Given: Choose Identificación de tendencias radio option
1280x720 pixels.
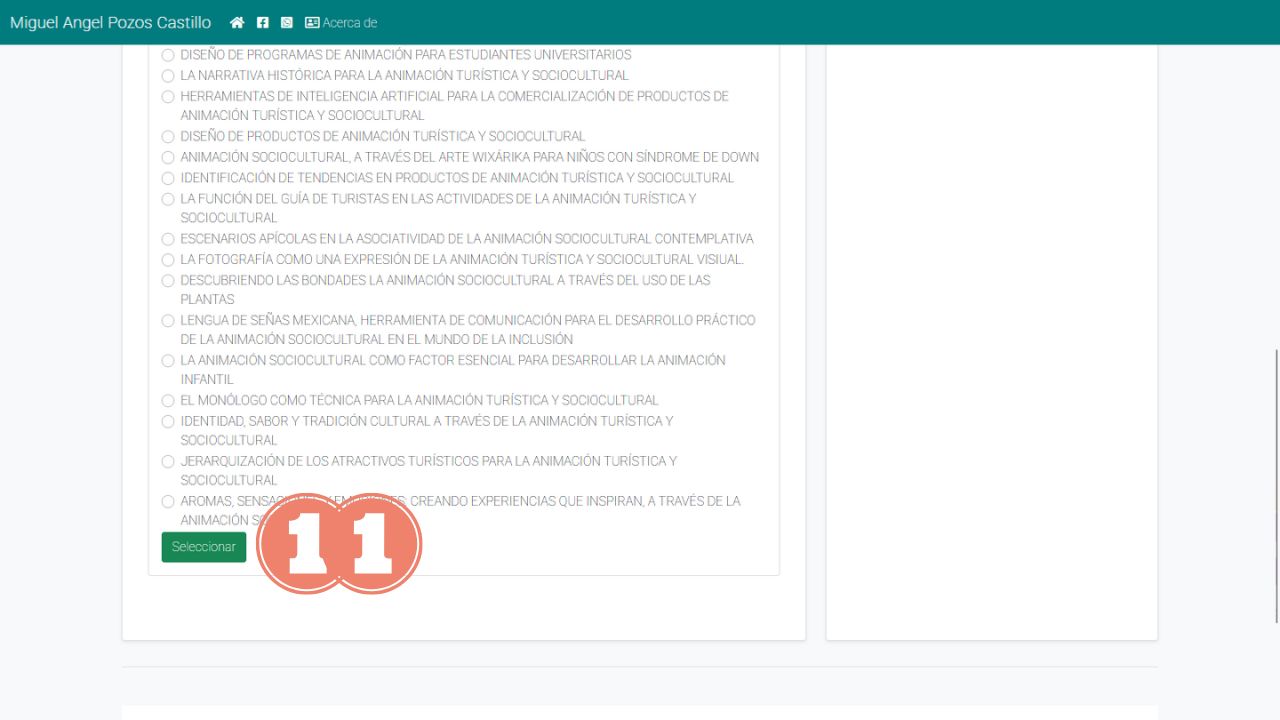Looking at the screenshot, I should tap(168, 179).
